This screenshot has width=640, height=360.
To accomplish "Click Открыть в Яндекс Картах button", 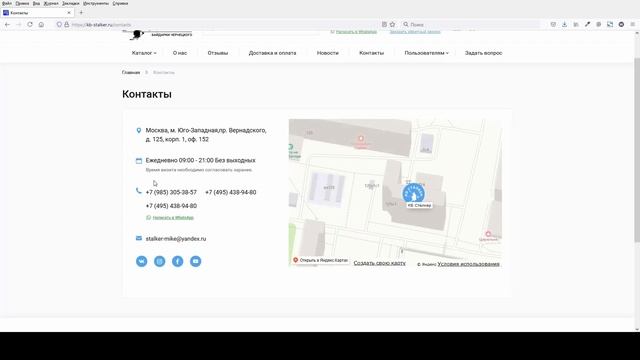I will coord(320,260).
